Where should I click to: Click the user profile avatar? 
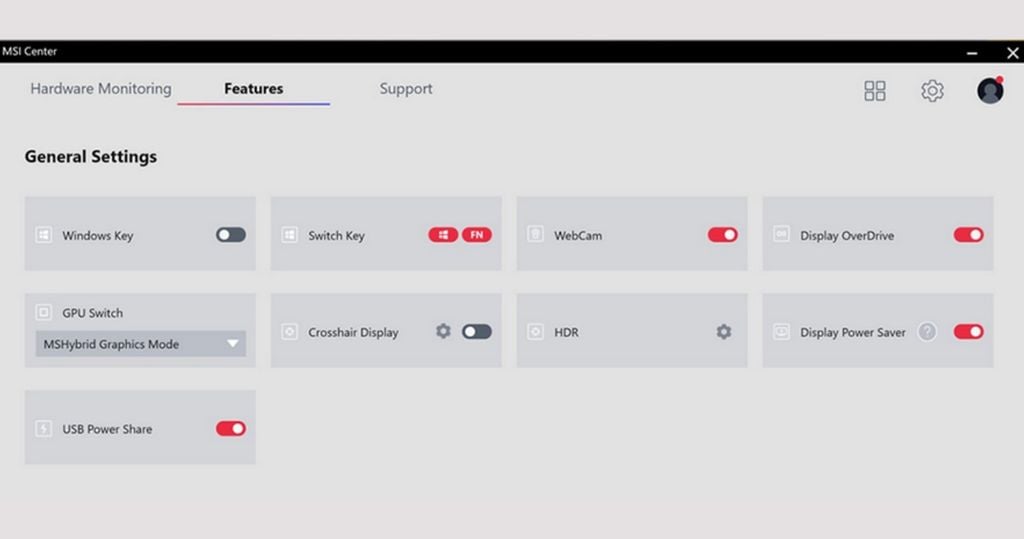click(x=990, y=91)
